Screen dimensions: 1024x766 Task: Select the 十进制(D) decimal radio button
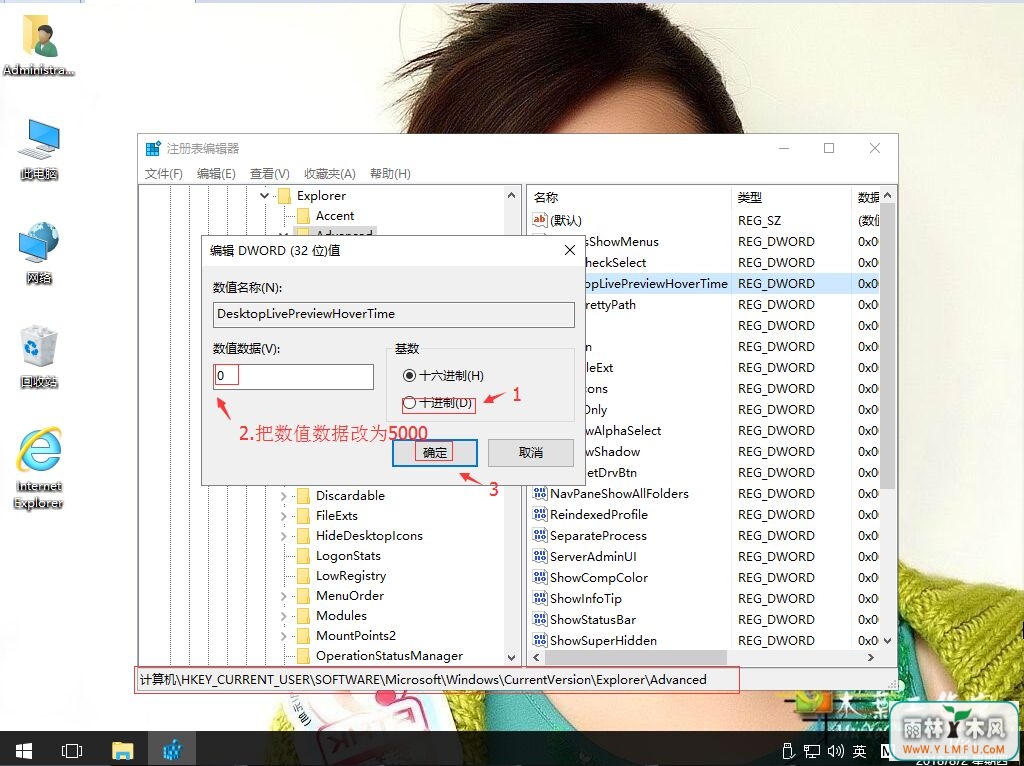coord(409,403)
